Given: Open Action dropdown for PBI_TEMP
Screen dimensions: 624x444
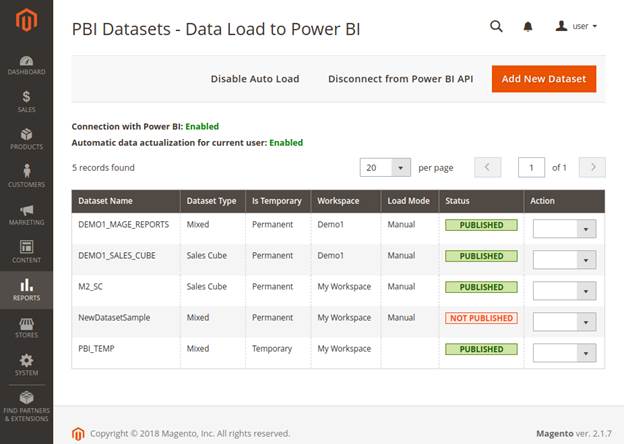Looking at the screenshot, I should tap(564, 353).
